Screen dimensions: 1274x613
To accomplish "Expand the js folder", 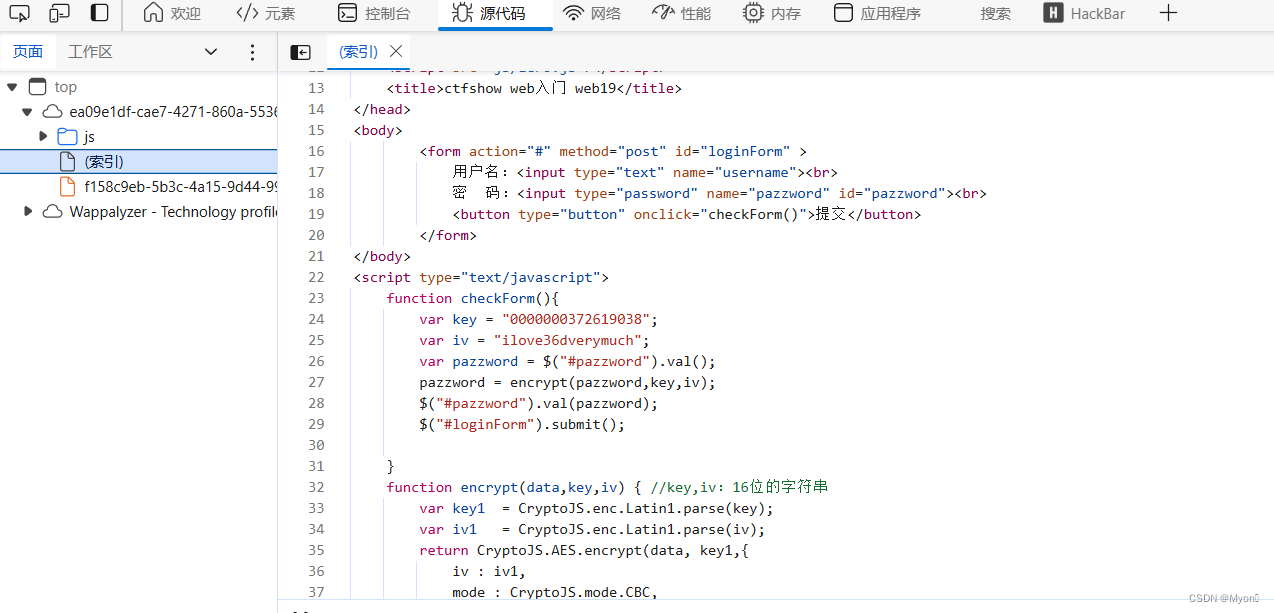I will pyautogui.click(x=42, y=136).
